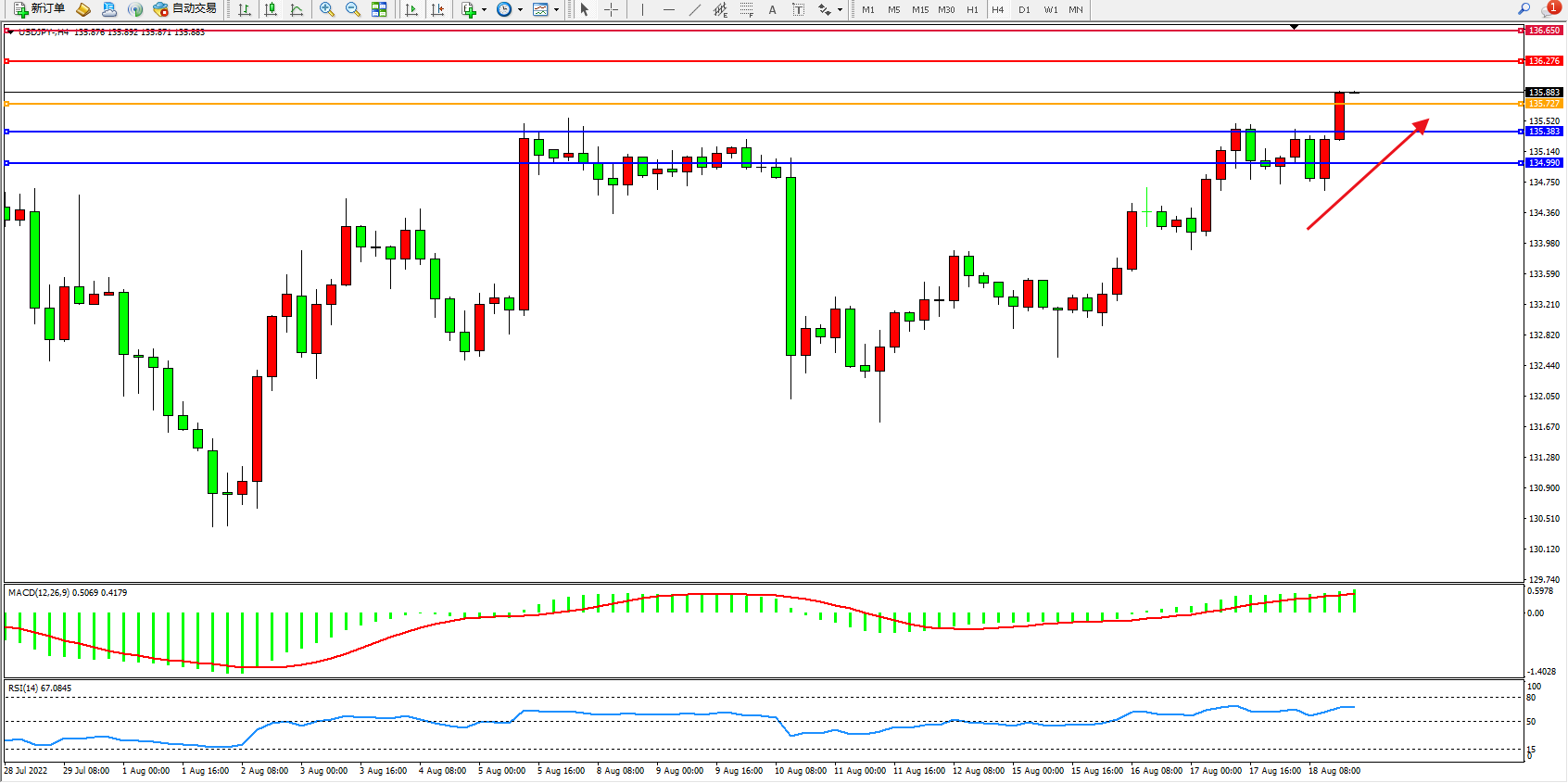Open the search magnifier in top right
The height and width of the screenshot is (783, 1568).
pos(1524,9)
